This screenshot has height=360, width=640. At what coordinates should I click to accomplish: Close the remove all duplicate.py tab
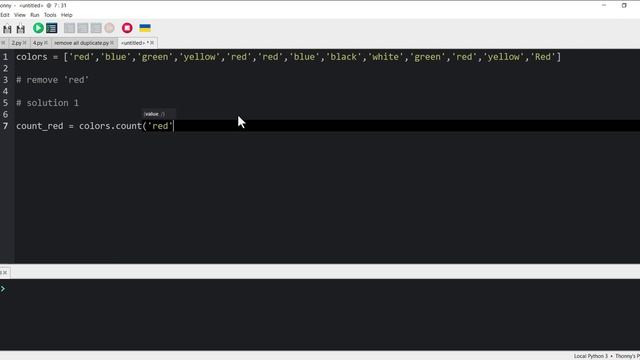click(x=112, y=43)
